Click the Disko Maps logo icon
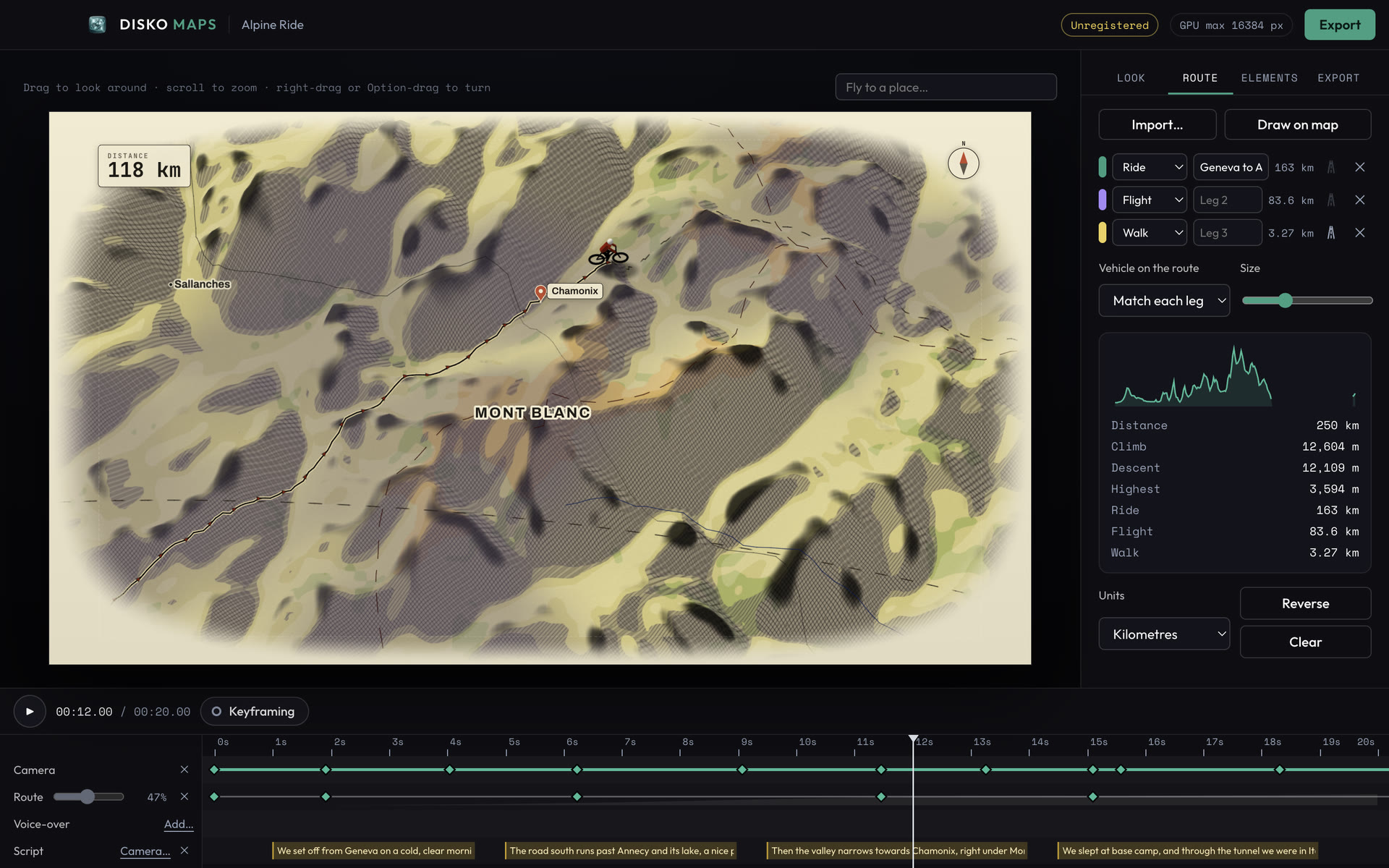Screen dimensions: 1389x868 coord(97,25)
